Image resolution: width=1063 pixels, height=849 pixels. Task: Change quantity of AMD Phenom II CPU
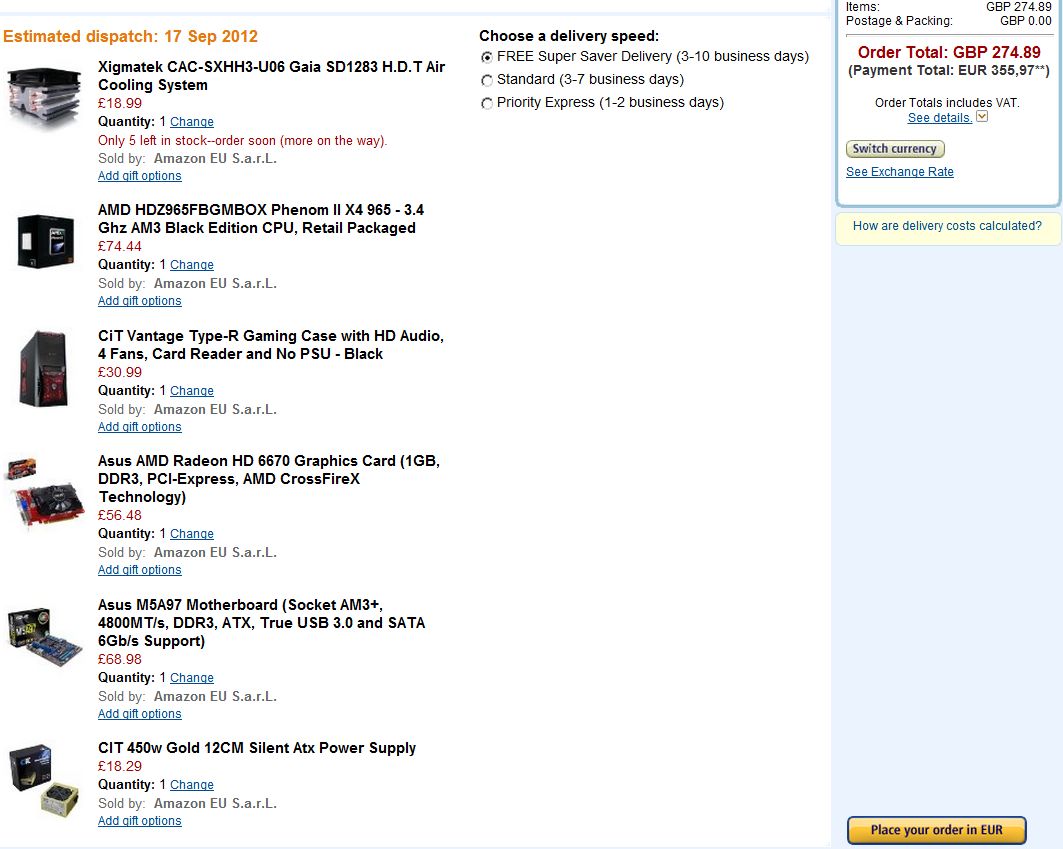[192, 265]
